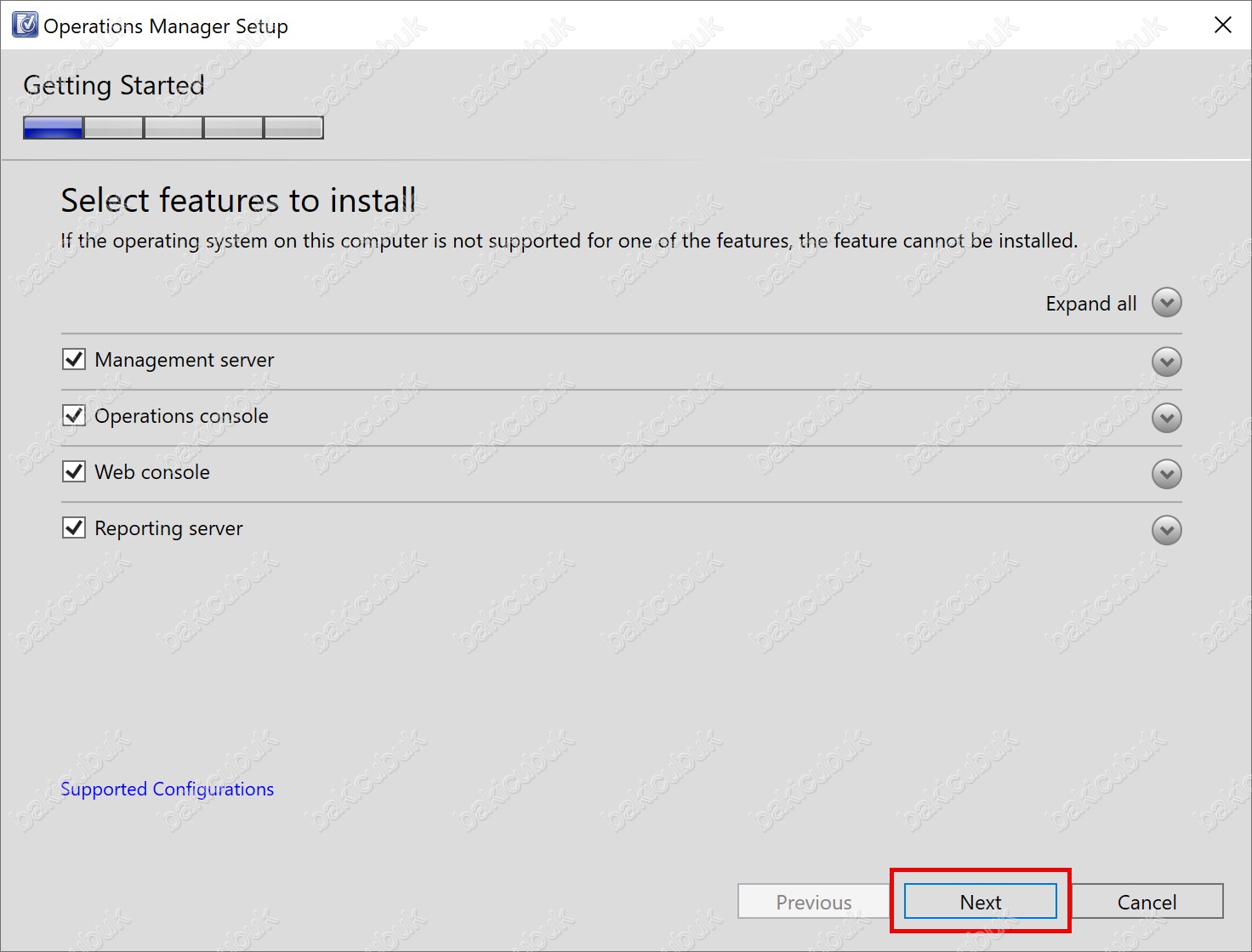This screenshot has height=952, width=1252.
Task: Close the setup window with X
Action: (1223, 25)
